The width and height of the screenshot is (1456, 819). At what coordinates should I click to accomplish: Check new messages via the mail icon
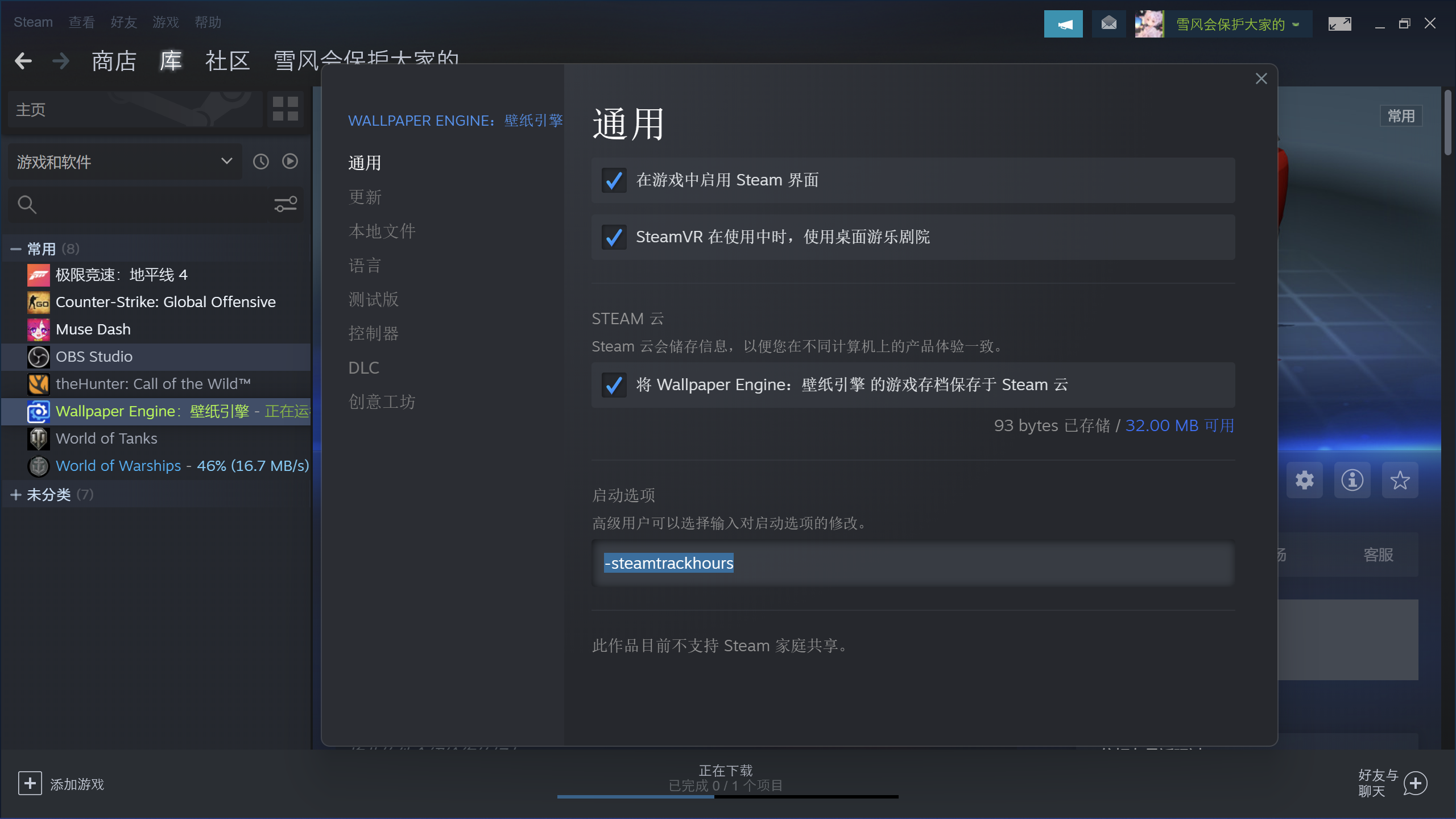click(1108, 23)
